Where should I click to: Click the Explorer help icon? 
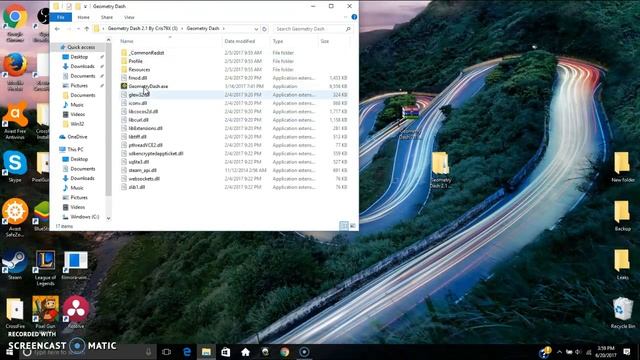[354, 17]
